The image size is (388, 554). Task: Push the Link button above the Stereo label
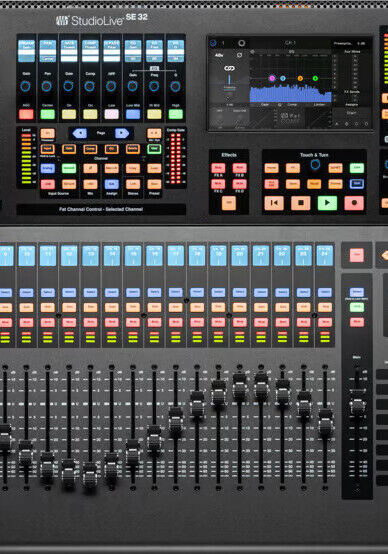point(133,184)
